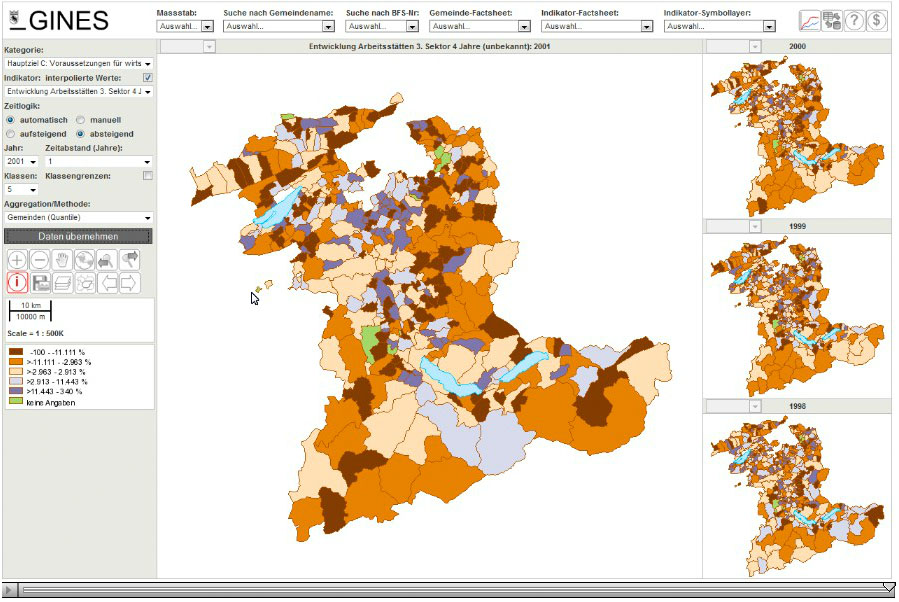
Task: Click the map outline with arrows icon
Action: [x=84, y=283]
